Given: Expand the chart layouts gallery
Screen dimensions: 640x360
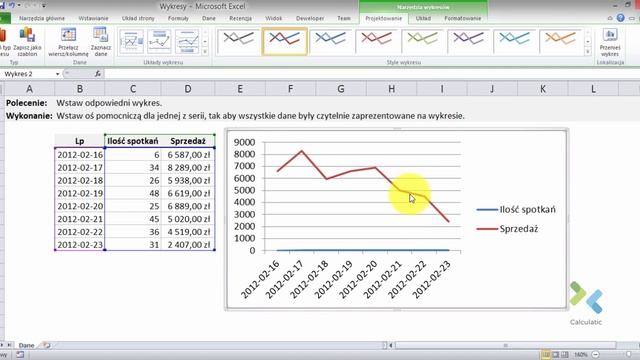Looking at the screenshot, I should [x=205, y=51].
